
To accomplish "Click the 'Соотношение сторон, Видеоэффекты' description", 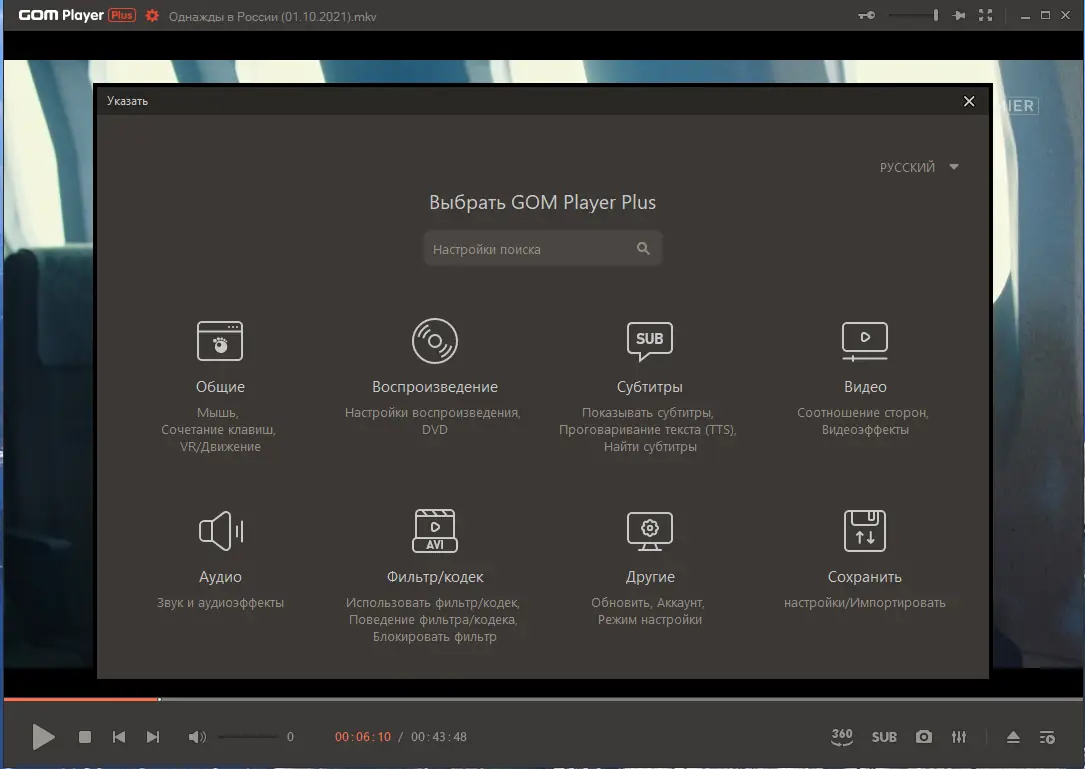I will [863, 421].
